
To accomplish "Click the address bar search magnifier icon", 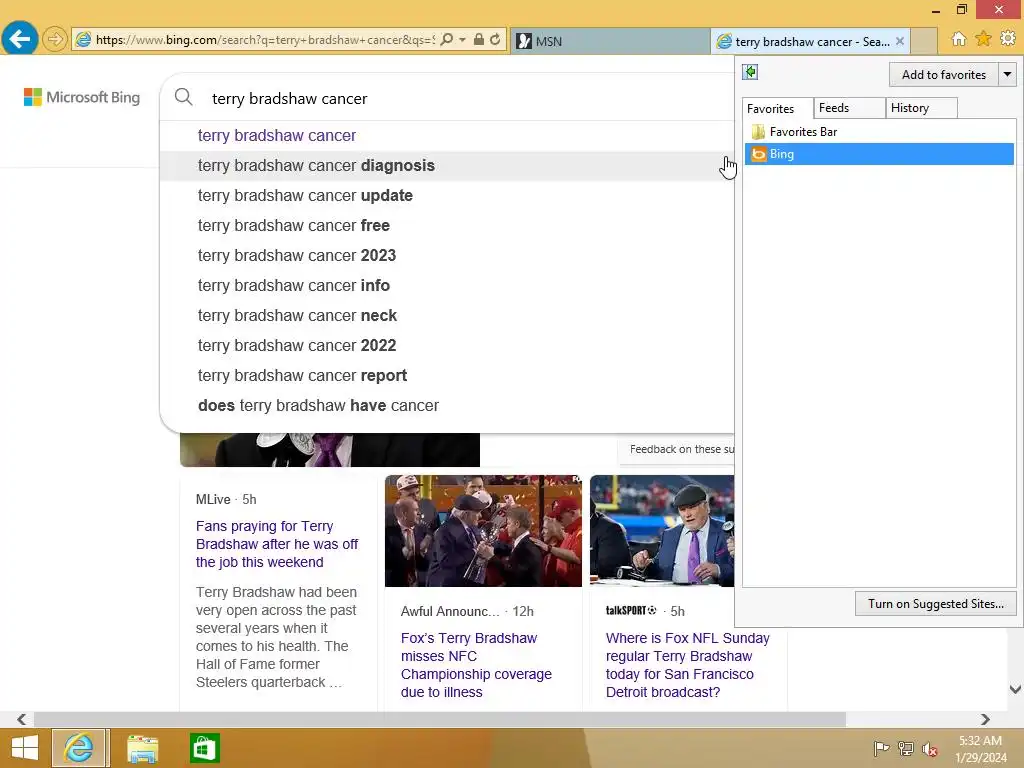I will (x=447, y=40).
